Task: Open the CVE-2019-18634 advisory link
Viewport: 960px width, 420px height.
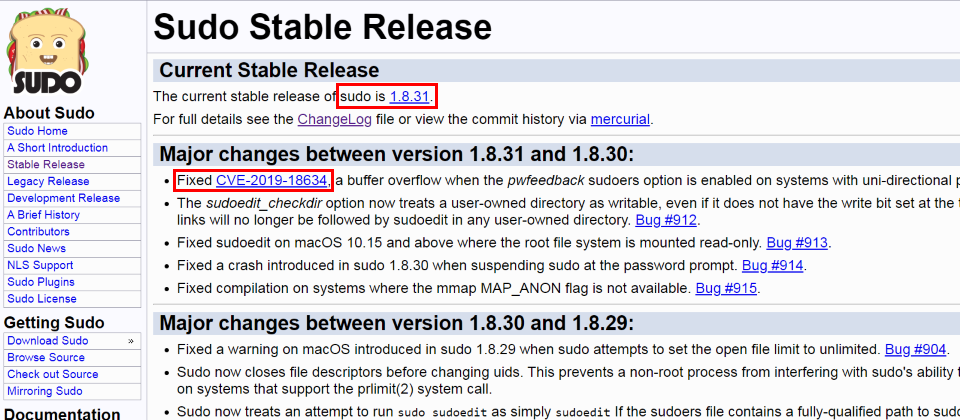Action: coord(271,181)
